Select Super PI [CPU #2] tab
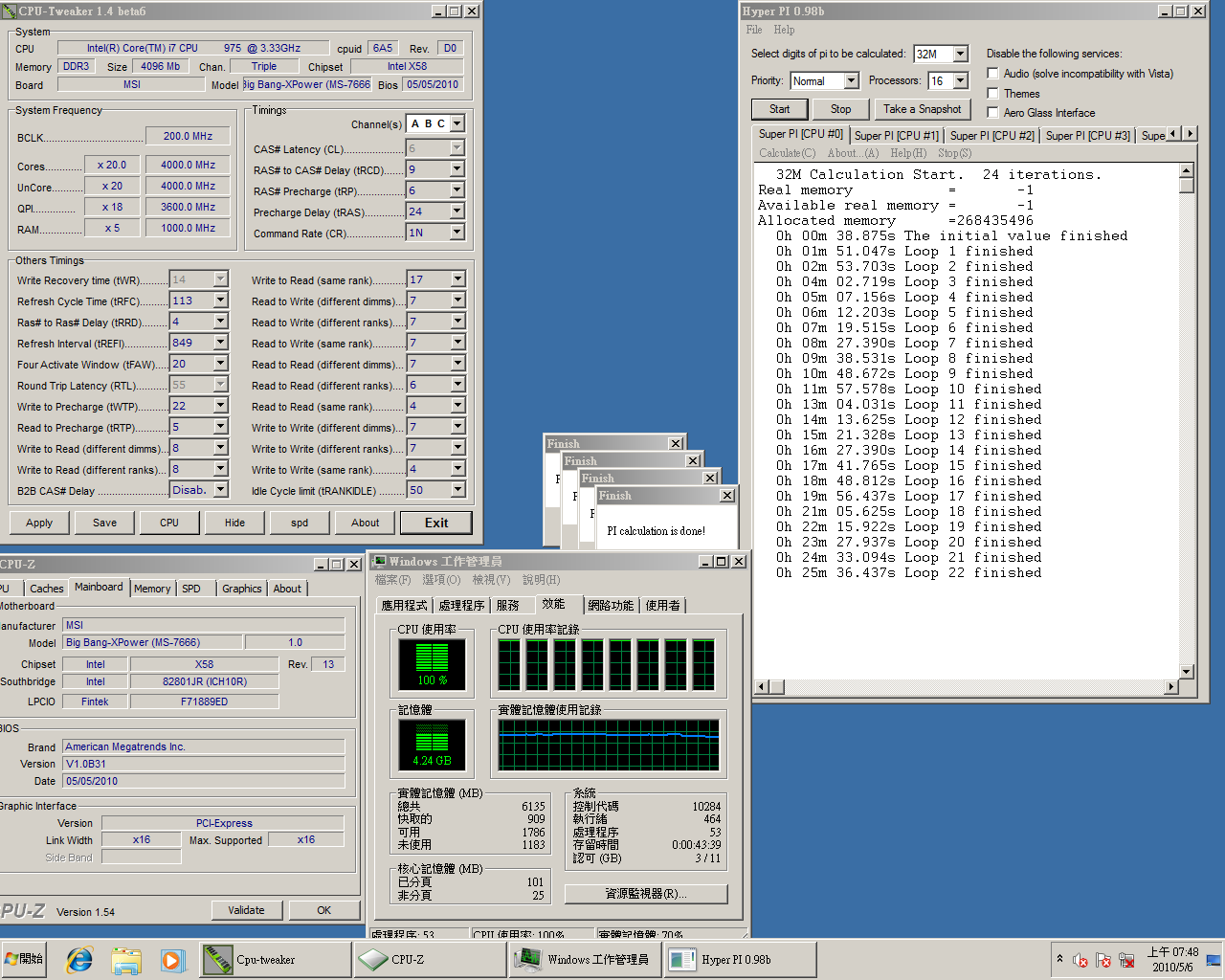The width and height of the screenshot is (1225, 980). click(992, 136)
